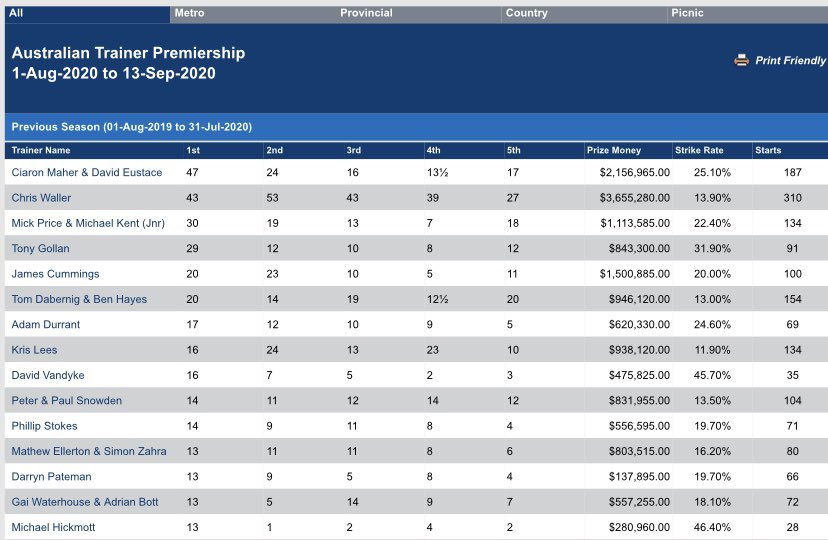Select the $1,500,885.00 cell

pyautogui.click(x=634, y=273)
